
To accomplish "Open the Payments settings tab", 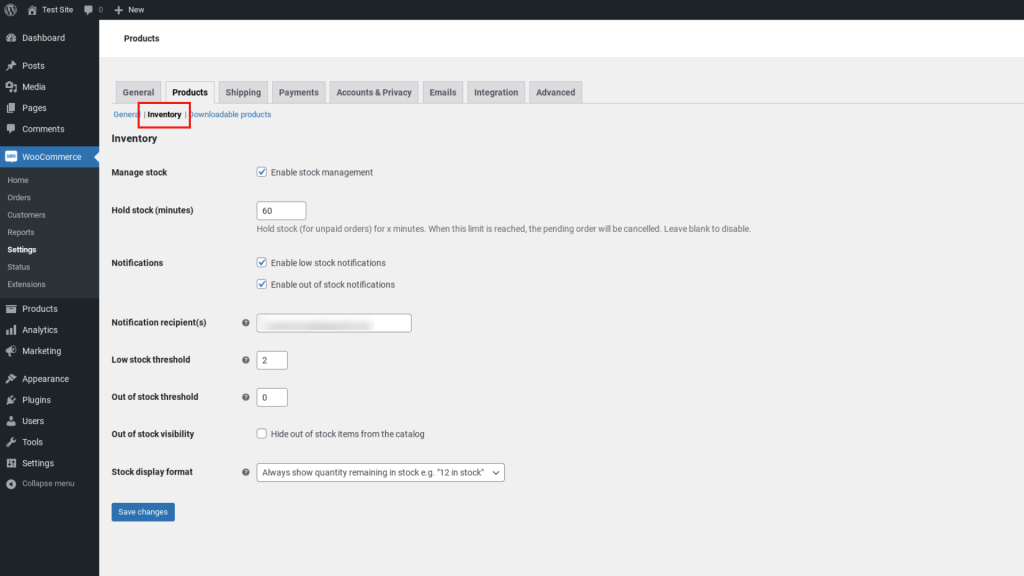I will (x=298, y=92).
